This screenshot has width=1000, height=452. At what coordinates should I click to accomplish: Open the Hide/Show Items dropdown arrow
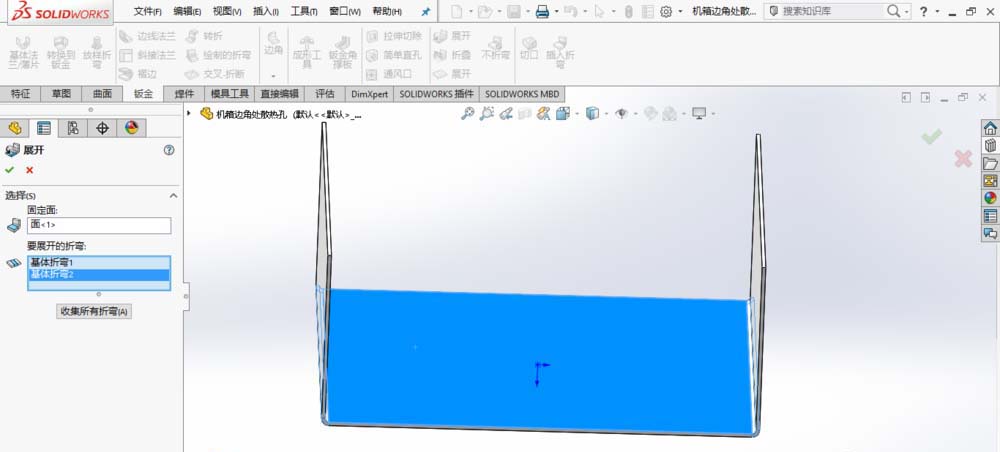(634, 114)
